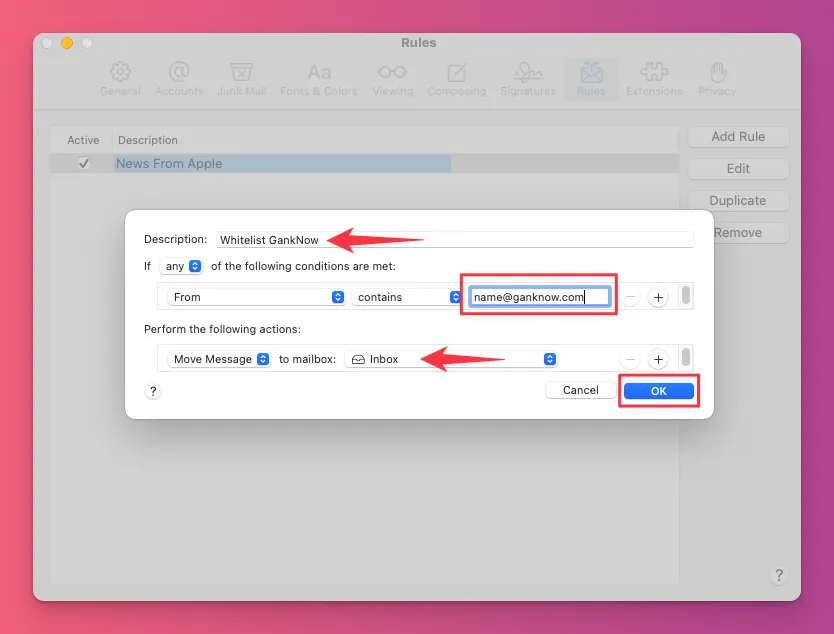Open the Move Message action dropdown
The width and height of the screenshot is (834, 634).
coord(219,359)
